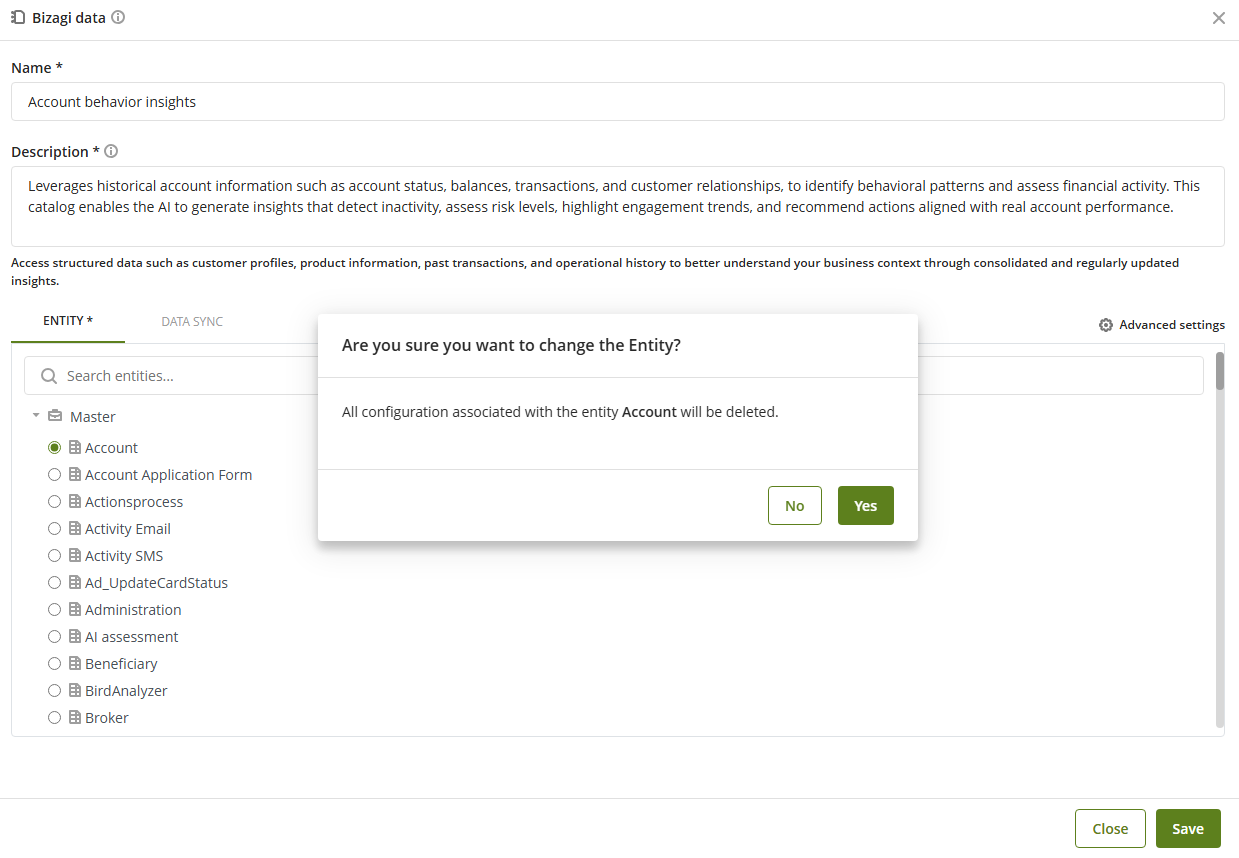Collapse the Master entity group

click(36, 416)
